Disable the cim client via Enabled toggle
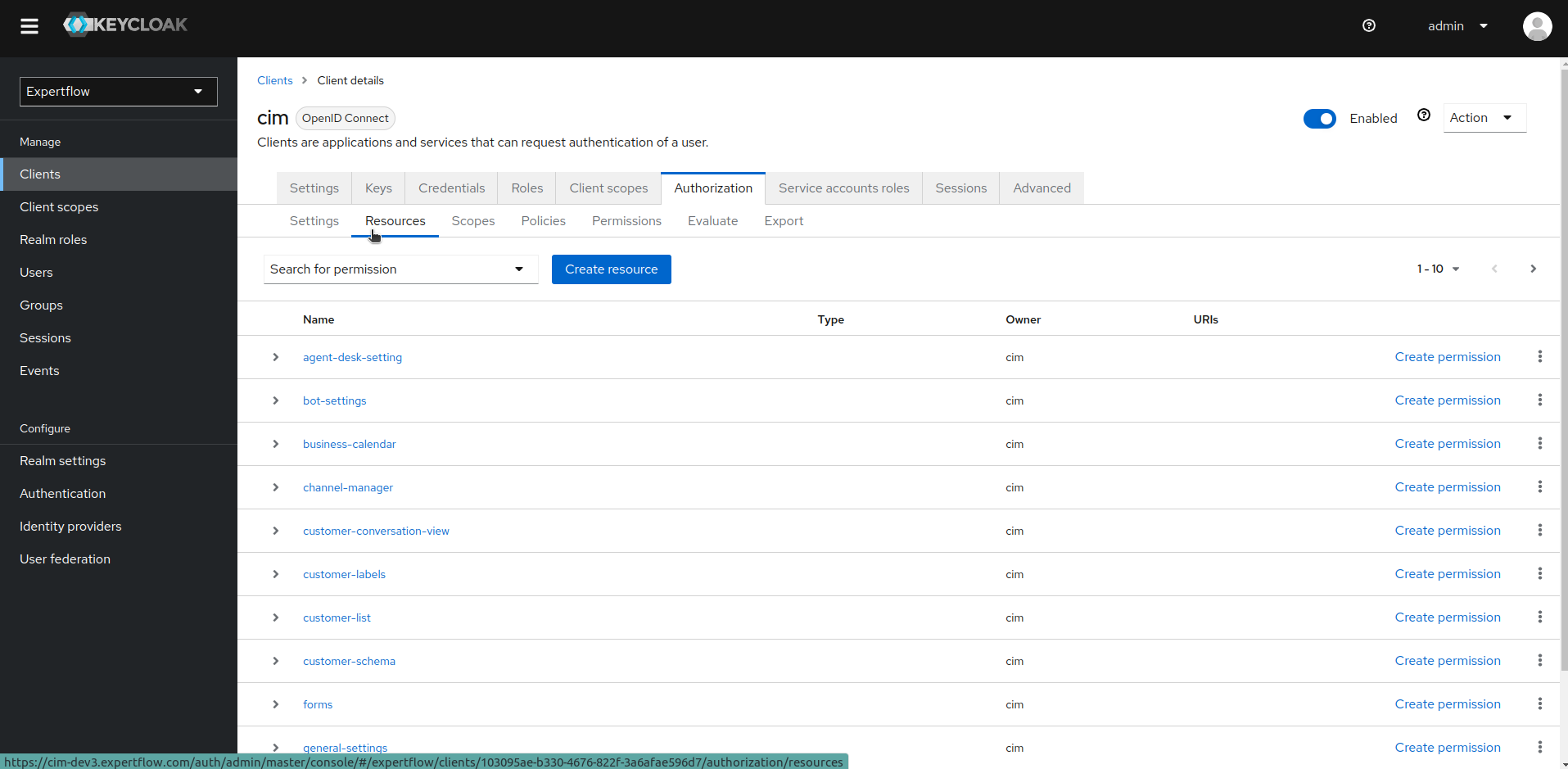Viewport: 1568px width, 769px height. tap(1320, 118)
